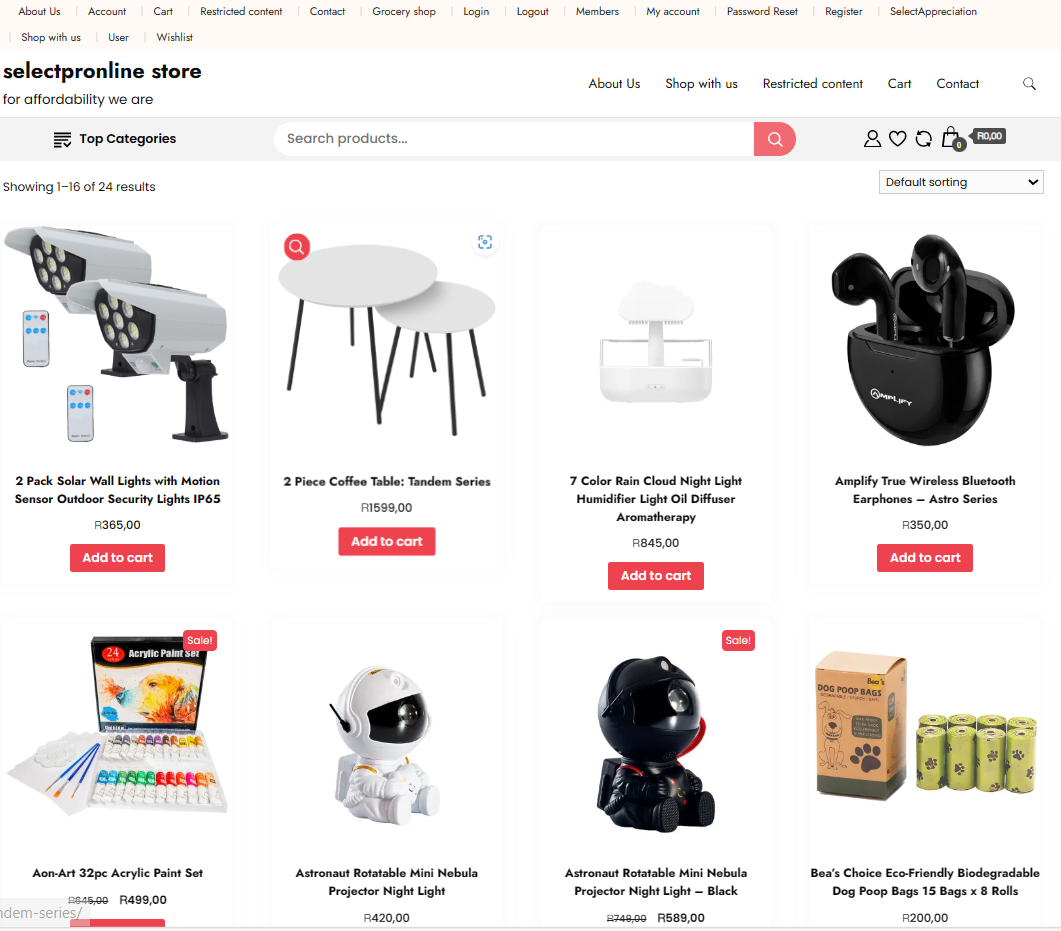Open the shopping bag cart icon
This screenshot has height=931, width=1061.
951,138
